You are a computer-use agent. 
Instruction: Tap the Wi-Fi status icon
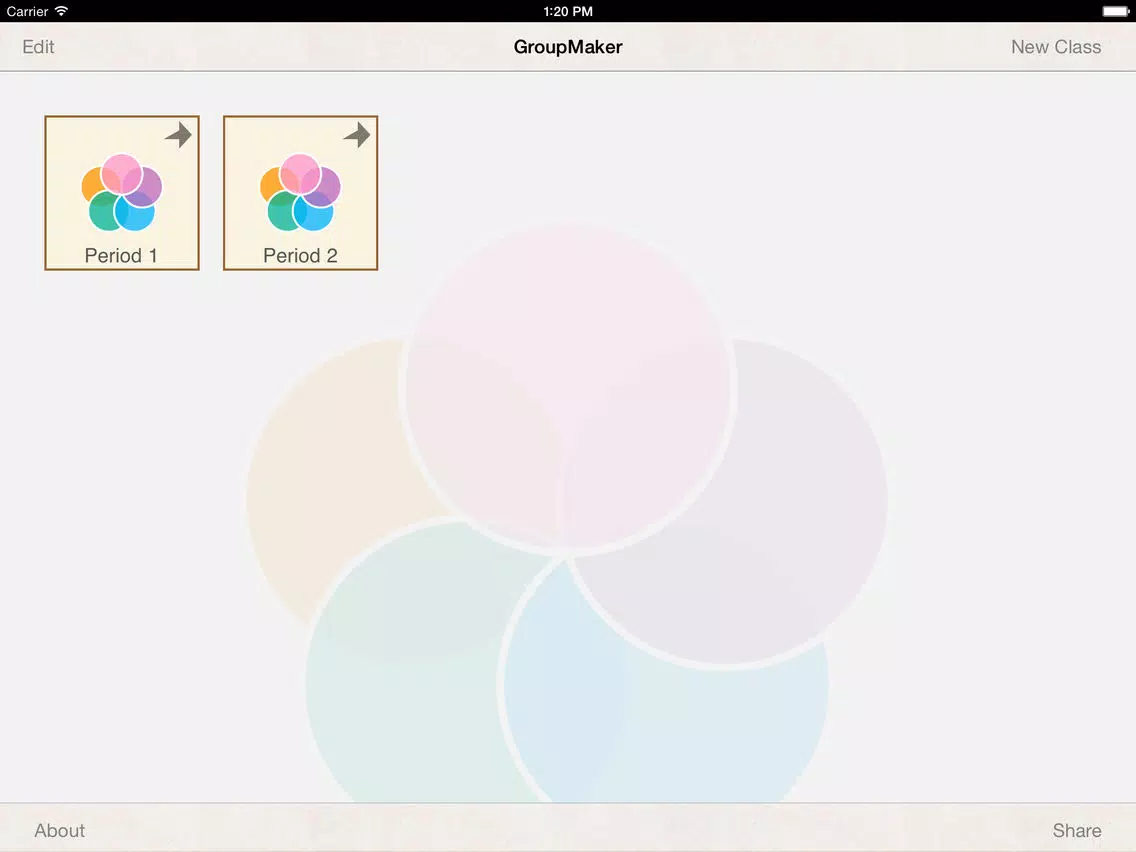click(62, 11)
